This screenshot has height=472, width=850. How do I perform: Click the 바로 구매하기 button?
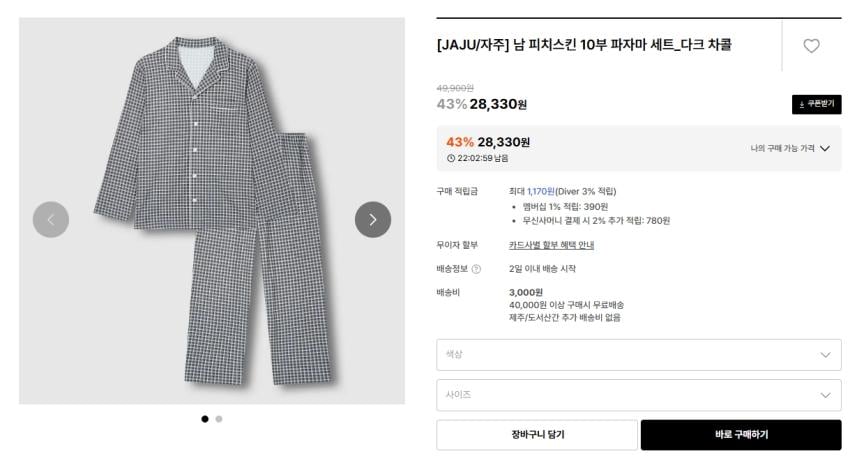[741, 435]
